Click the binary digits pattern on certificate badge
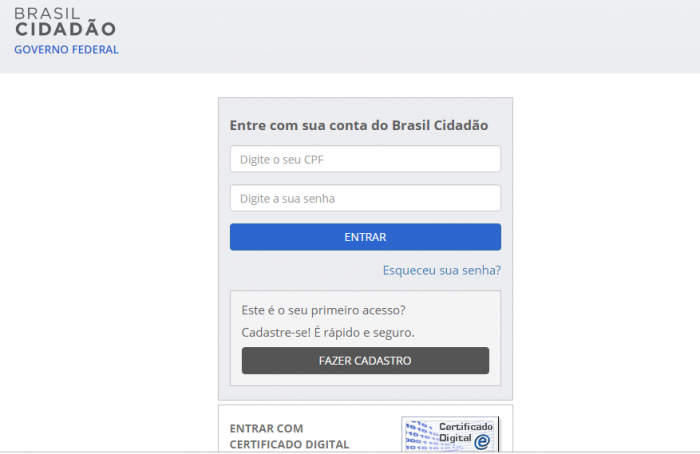The height and width of the screenshot is (454, 700). pos(420,435)
